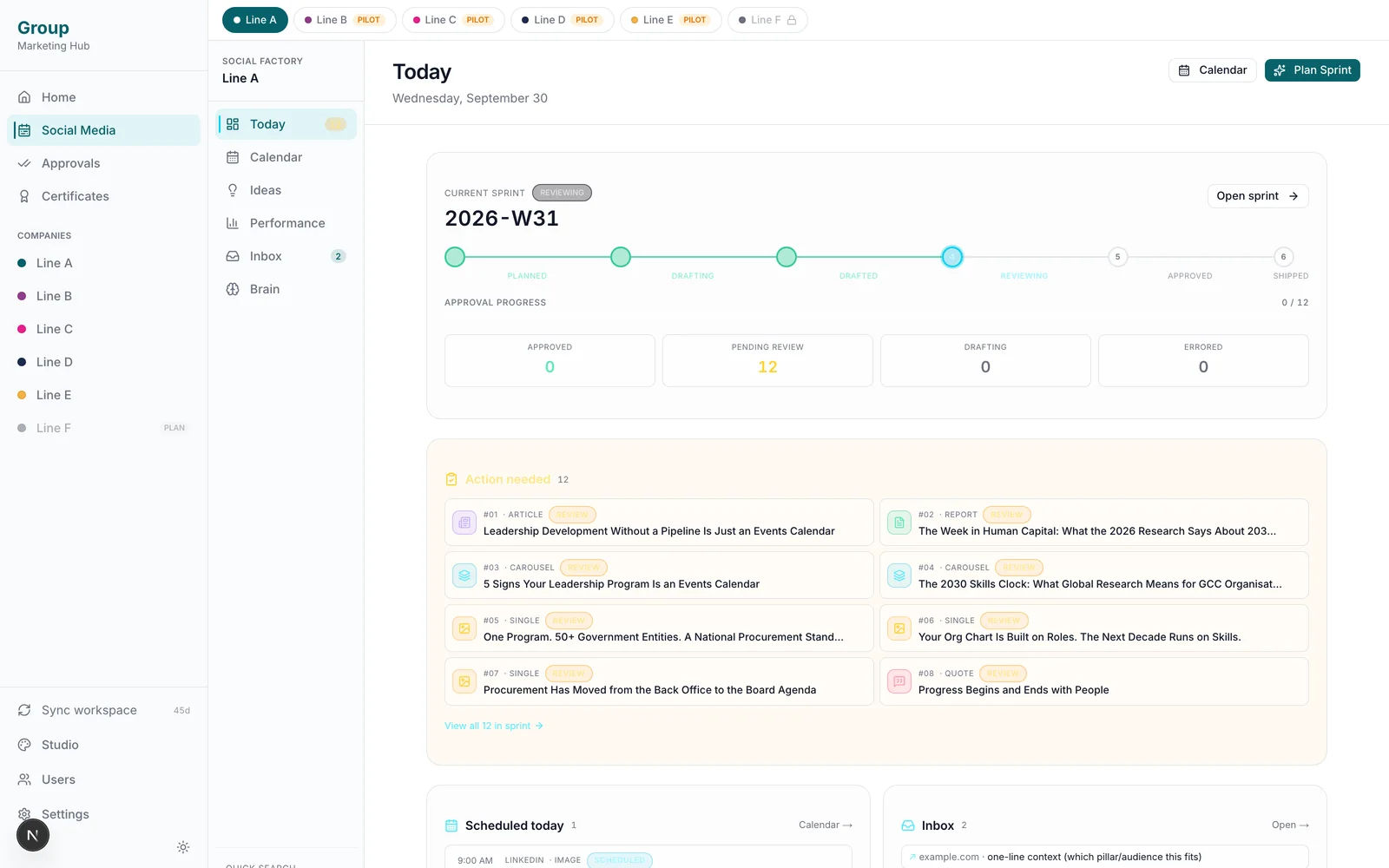Select company Line A in sidebar

pyautogui.click(x=103, y=263)
